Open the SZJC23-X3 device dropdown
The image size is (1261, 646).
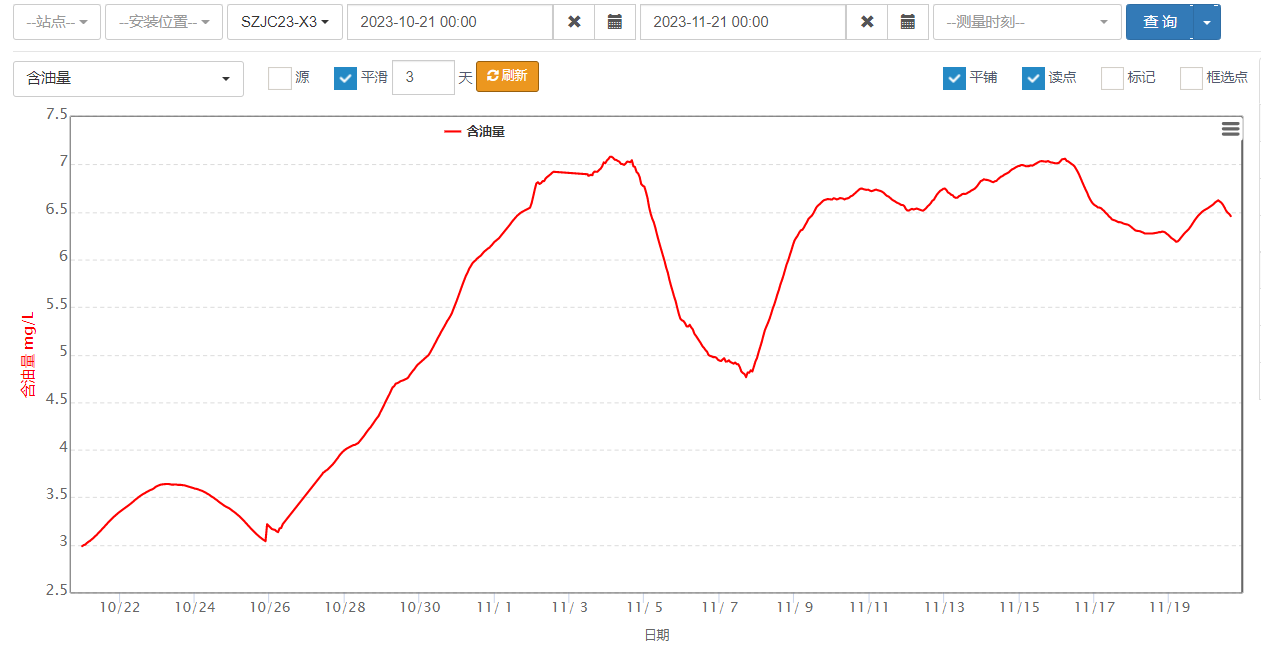[x=285, y=22]
